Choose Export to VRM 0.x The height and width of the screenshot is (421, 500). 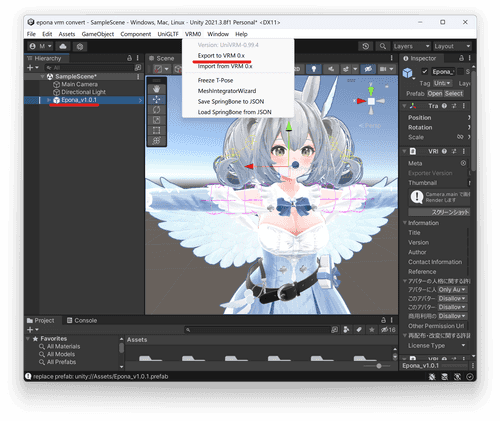coord(221,56)
